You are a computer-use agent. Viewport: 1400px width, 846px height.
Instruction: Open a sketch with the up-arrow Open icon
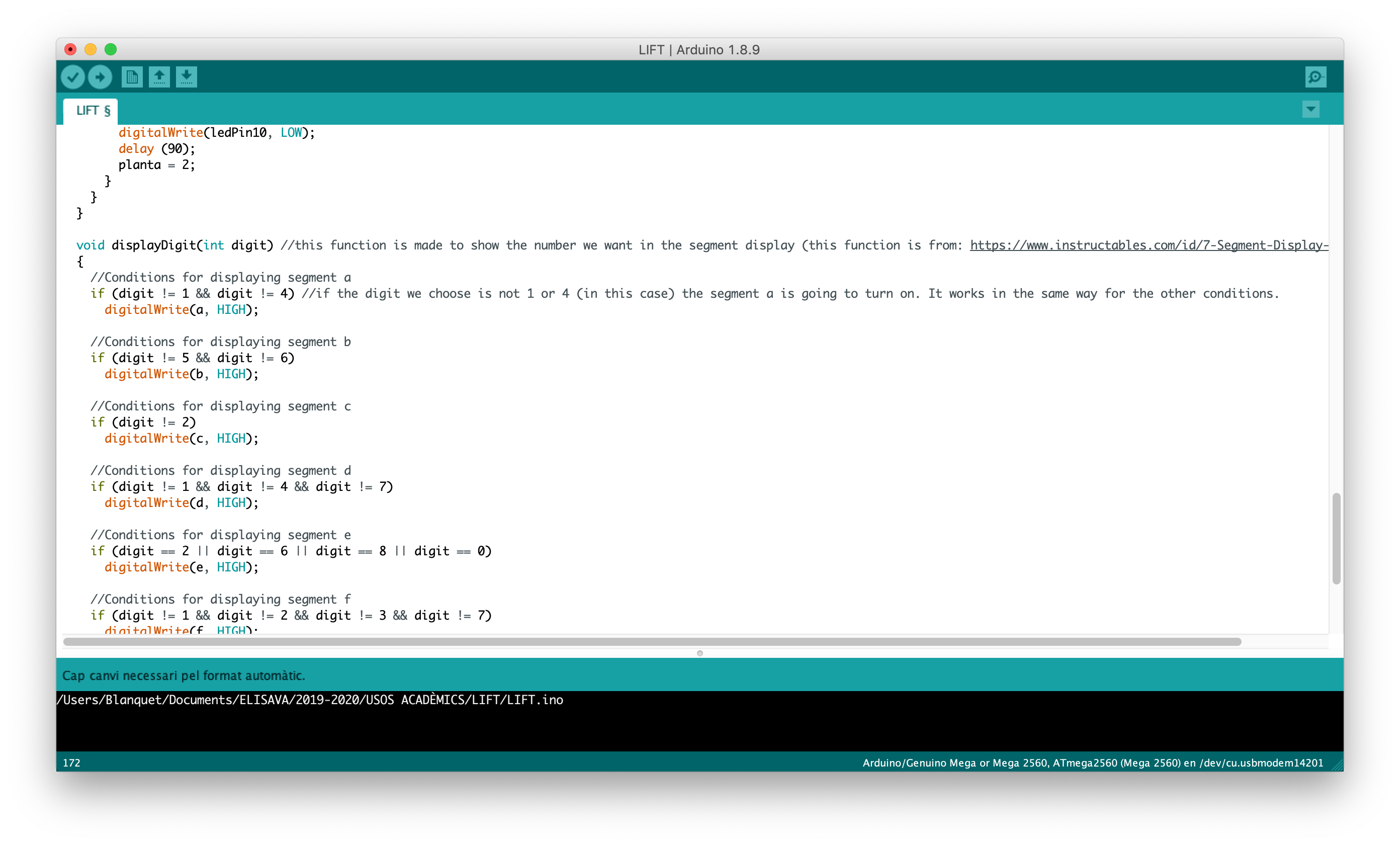tap(159, 76)
